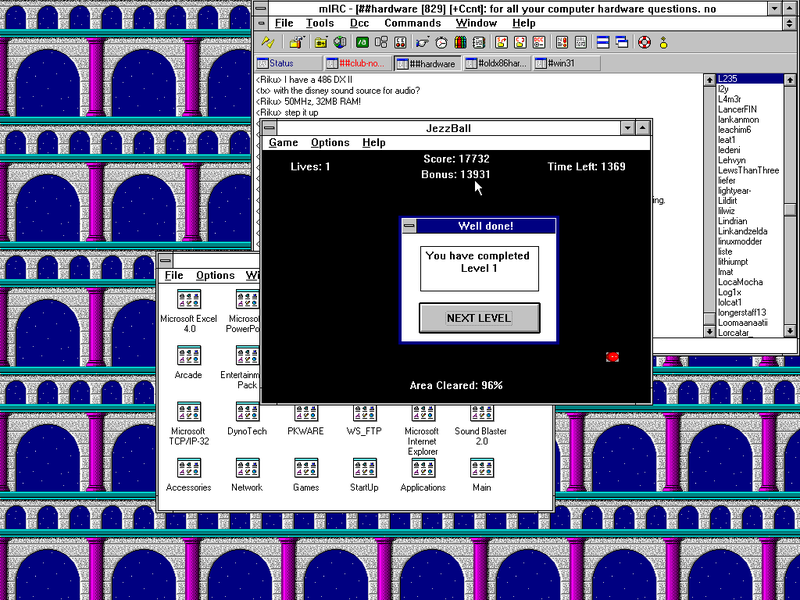Click the pointing hand finger icon
The width and height of the screenshot is (800, 600).
(422, 43)
